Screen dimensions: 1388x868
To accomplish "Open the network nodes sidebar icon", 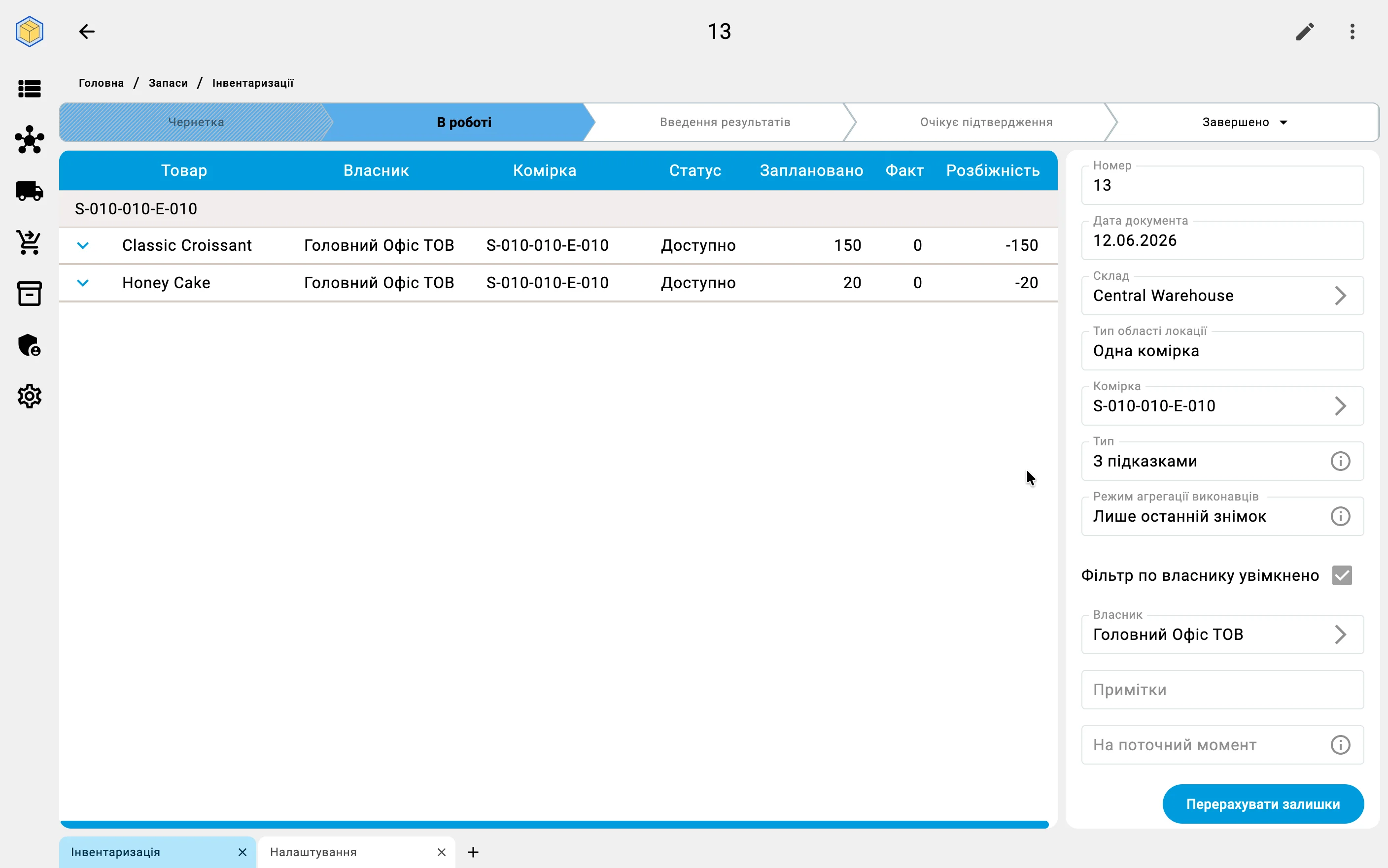I will pos(29,139).
